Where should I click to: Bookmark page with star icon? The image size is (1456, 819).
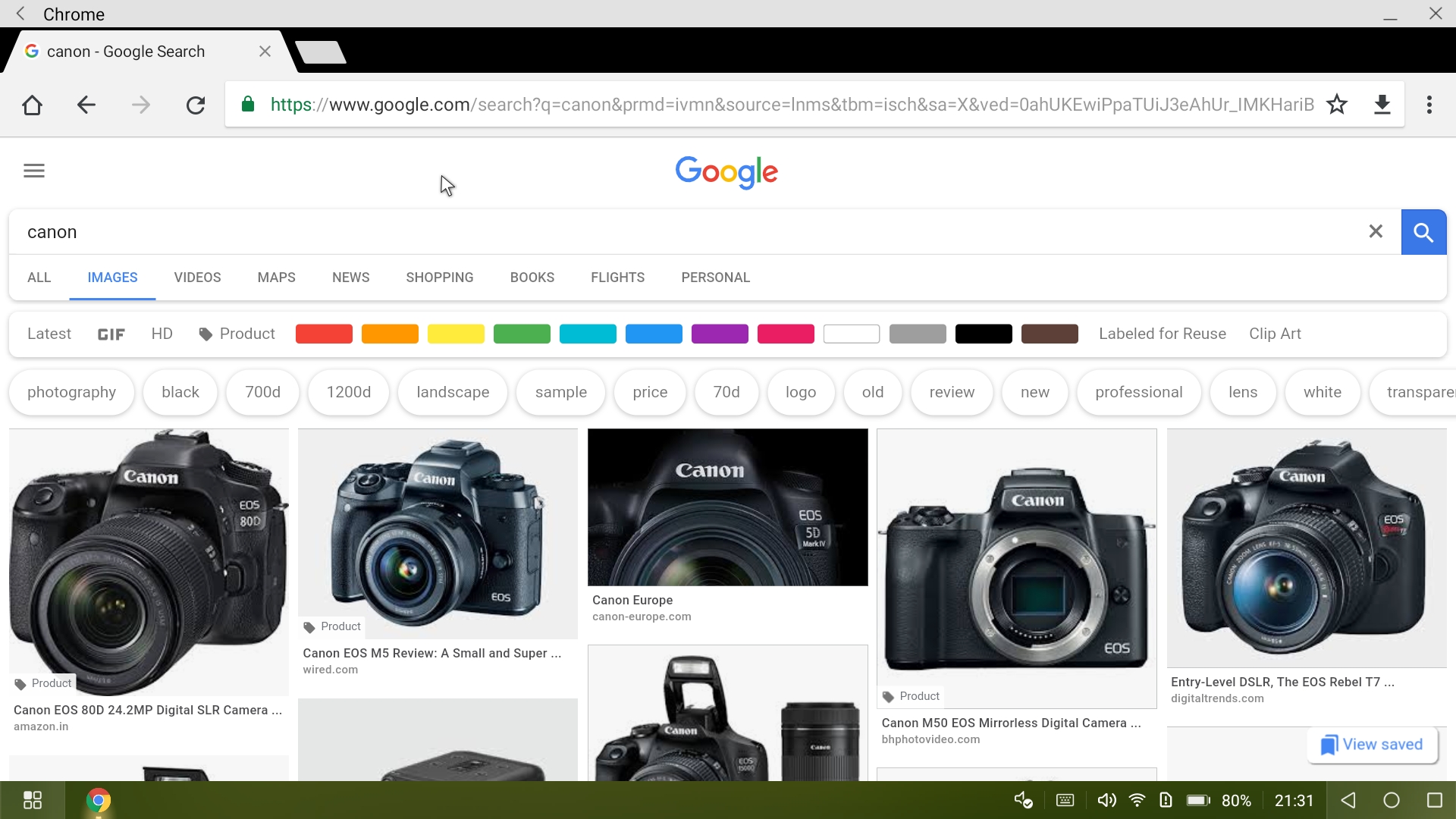tap(1337, 105)
